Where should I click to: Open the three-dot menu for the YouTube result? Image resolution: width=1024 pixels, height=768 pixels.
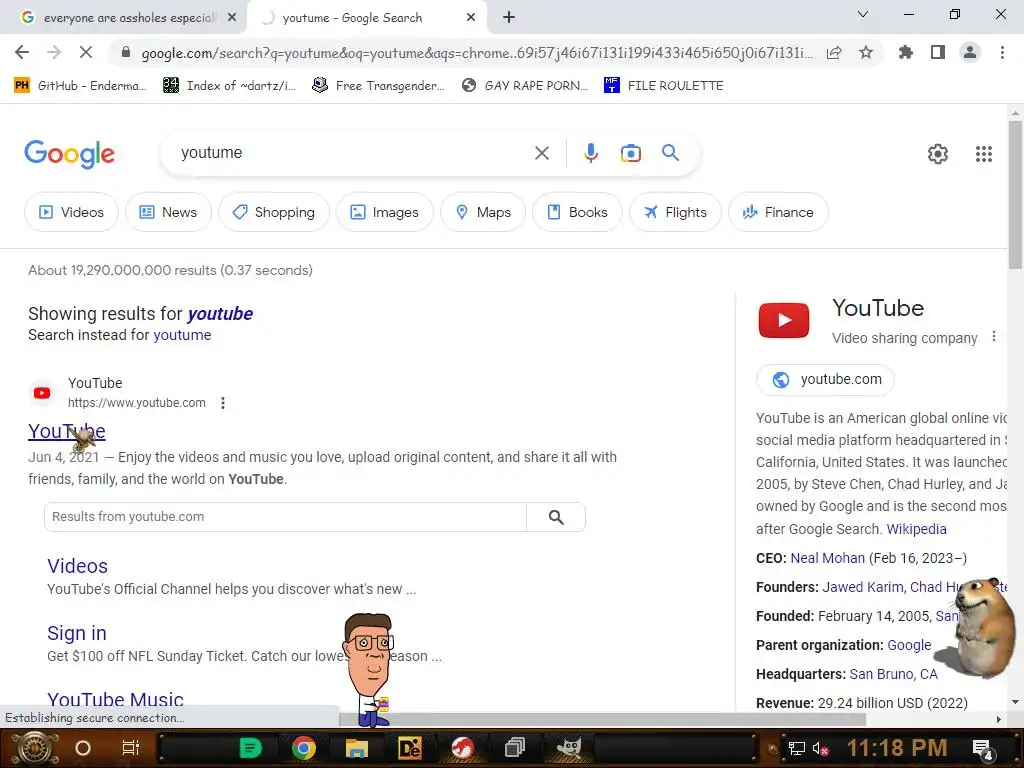pyautogui.click(x=223, y=403)
